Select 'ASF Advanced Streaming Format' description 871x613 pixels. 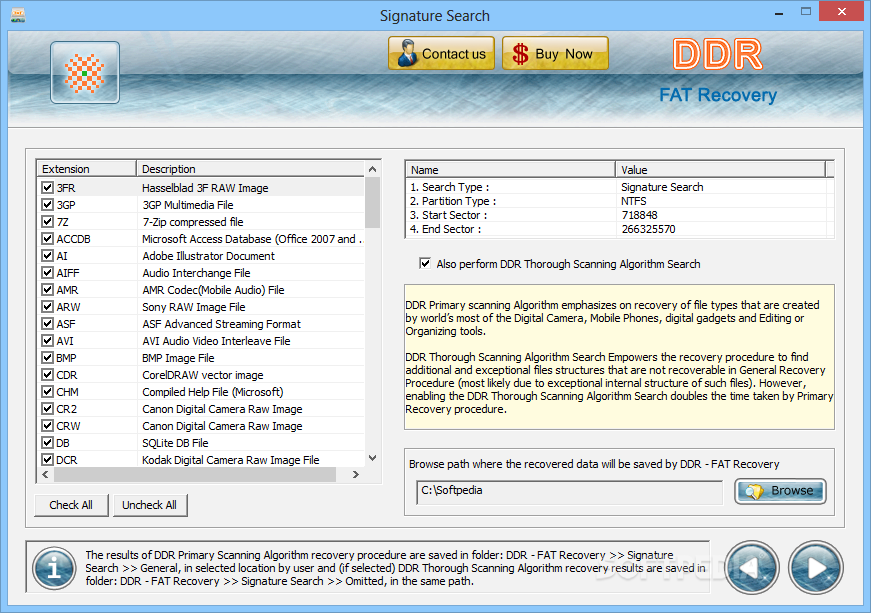[x=221, y=324]
